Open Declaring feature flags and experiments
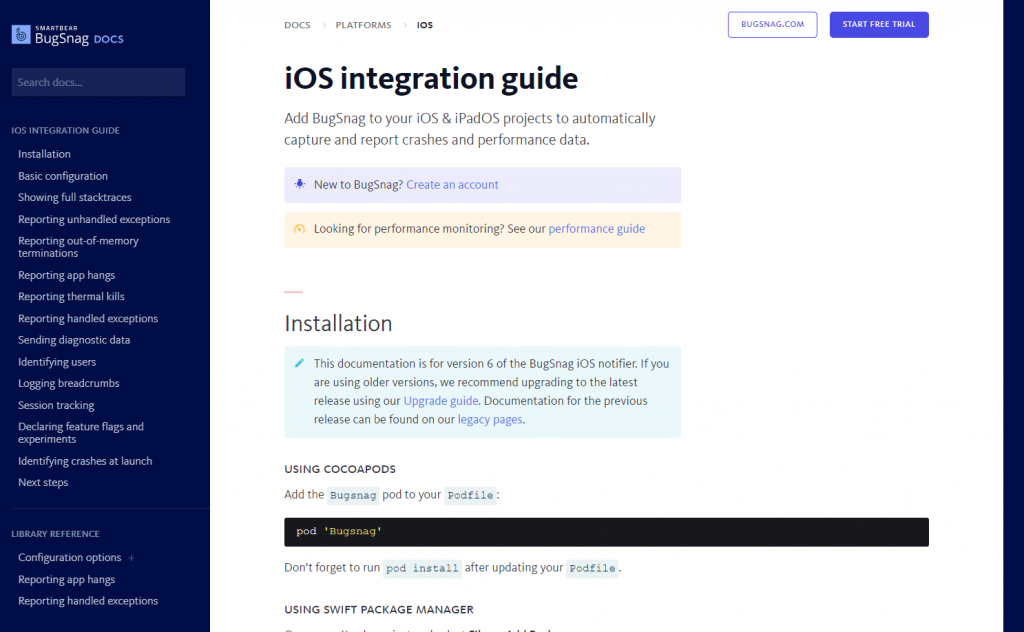 [81, 433]
